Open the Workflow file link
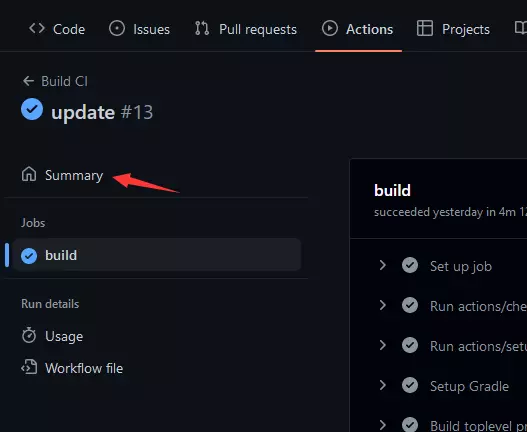The width and height of the screenshot is (527, 432). (72, 368)
